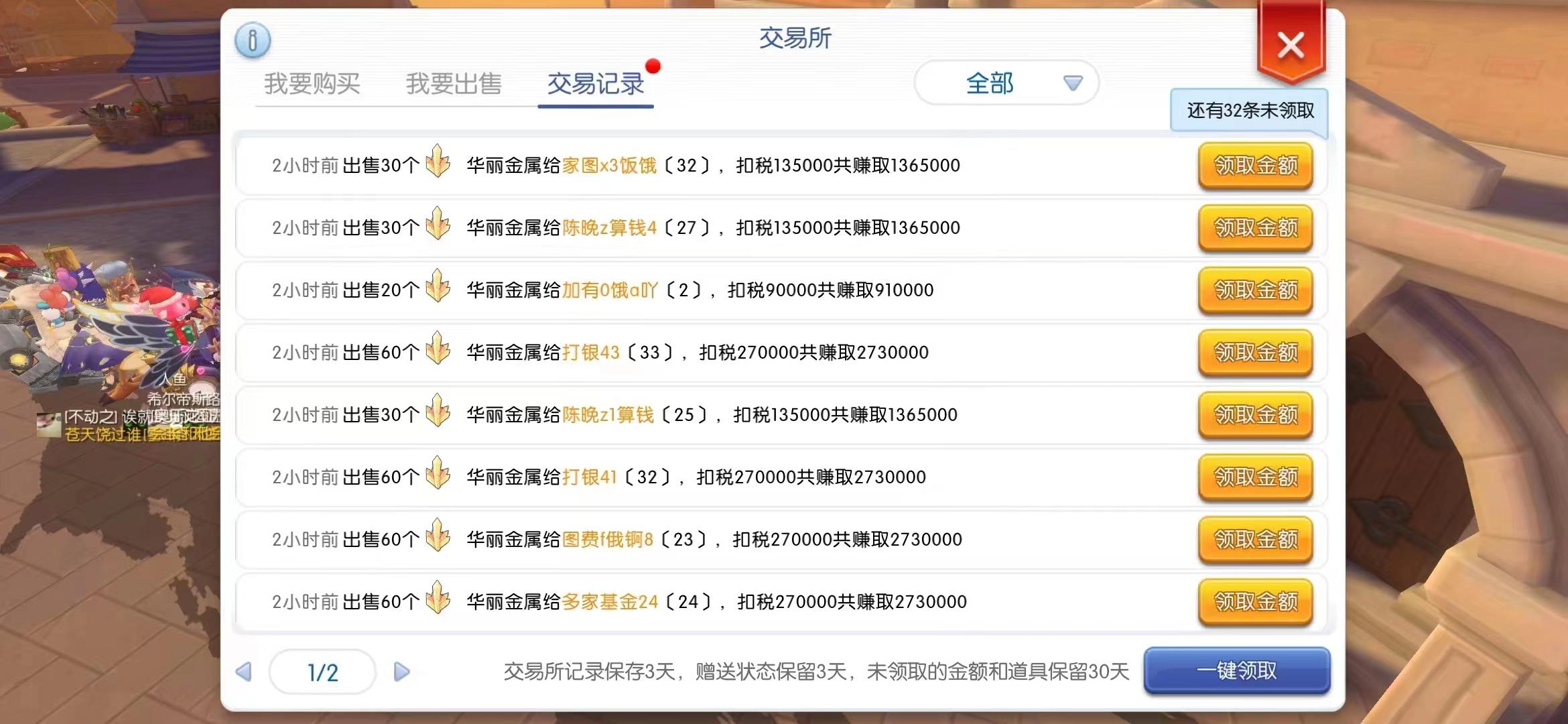Click the metal item icon in the 打银43 row

pos(438,349)
